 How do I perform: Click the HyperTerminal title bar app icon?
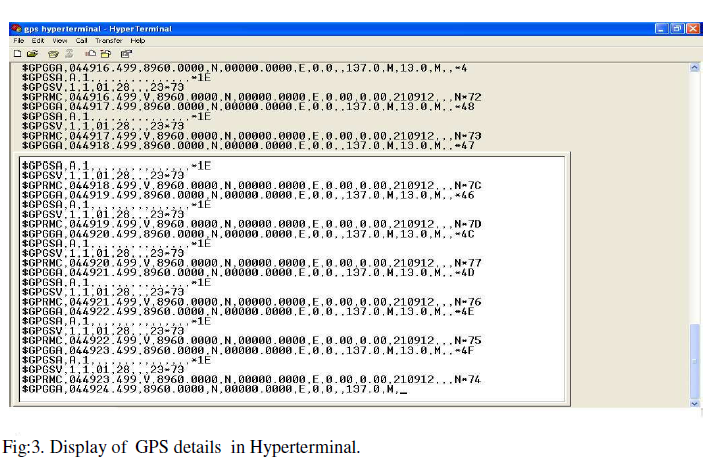point(16,28)
